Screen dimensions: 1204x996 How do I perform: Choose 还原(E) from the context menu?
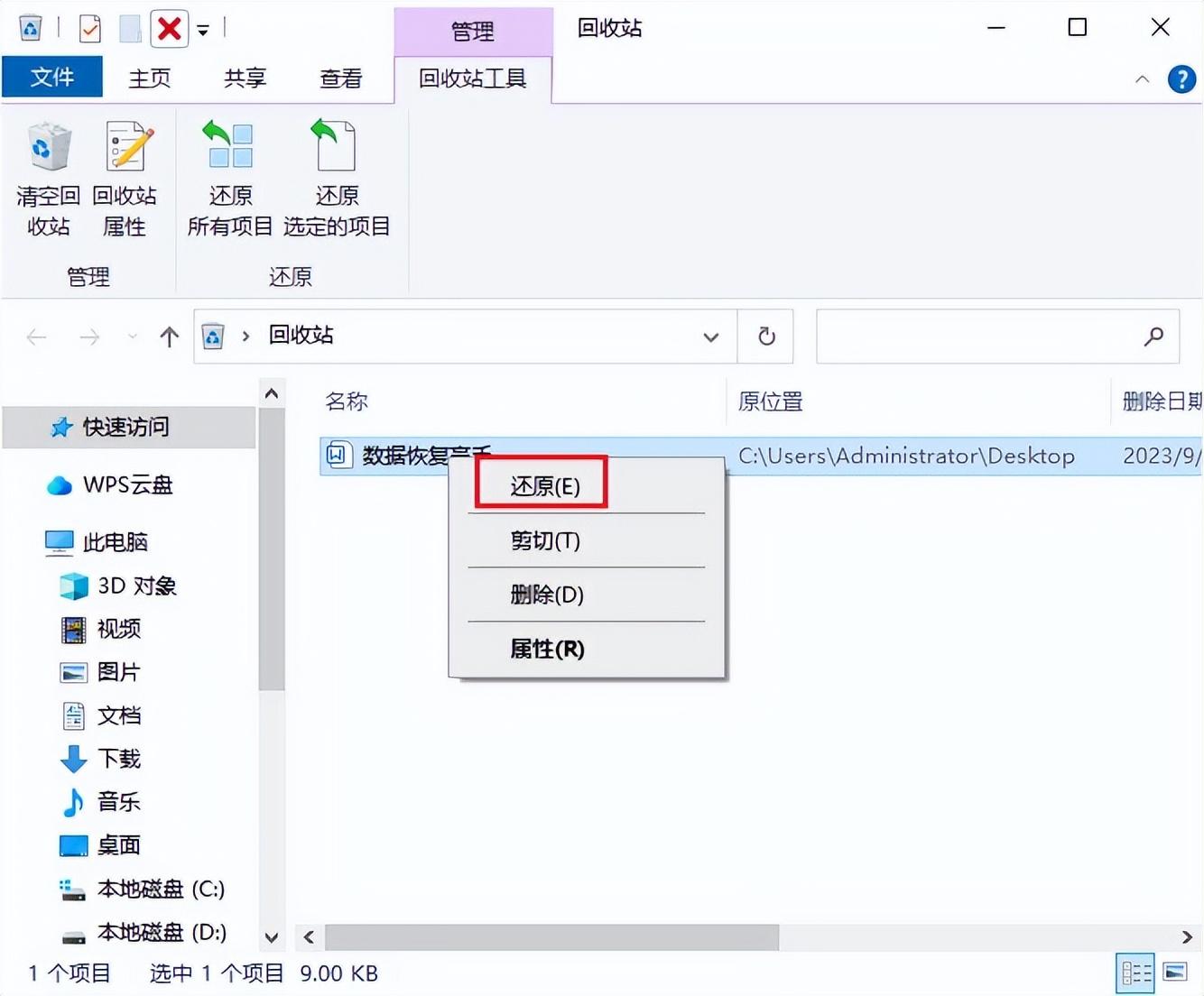tap(545, 486)
